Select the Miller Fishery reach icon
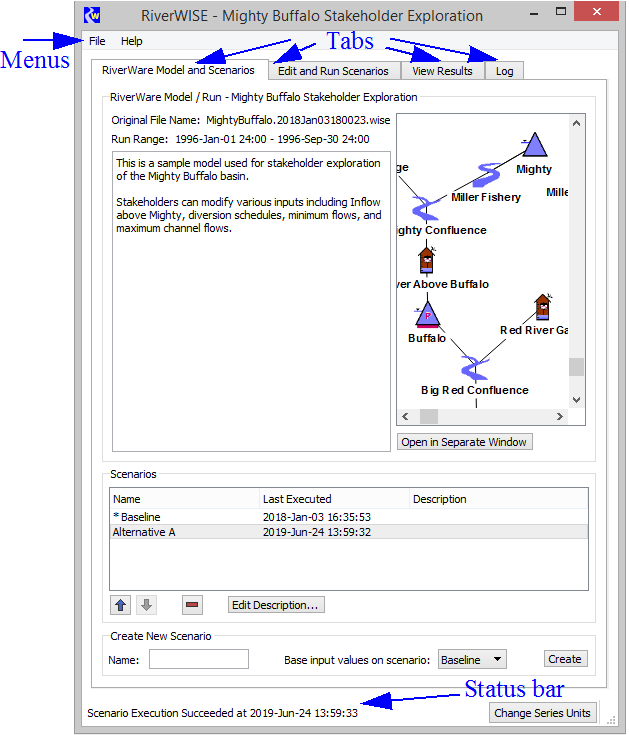This screenshot has height=735, width=629. click(486, 174)
